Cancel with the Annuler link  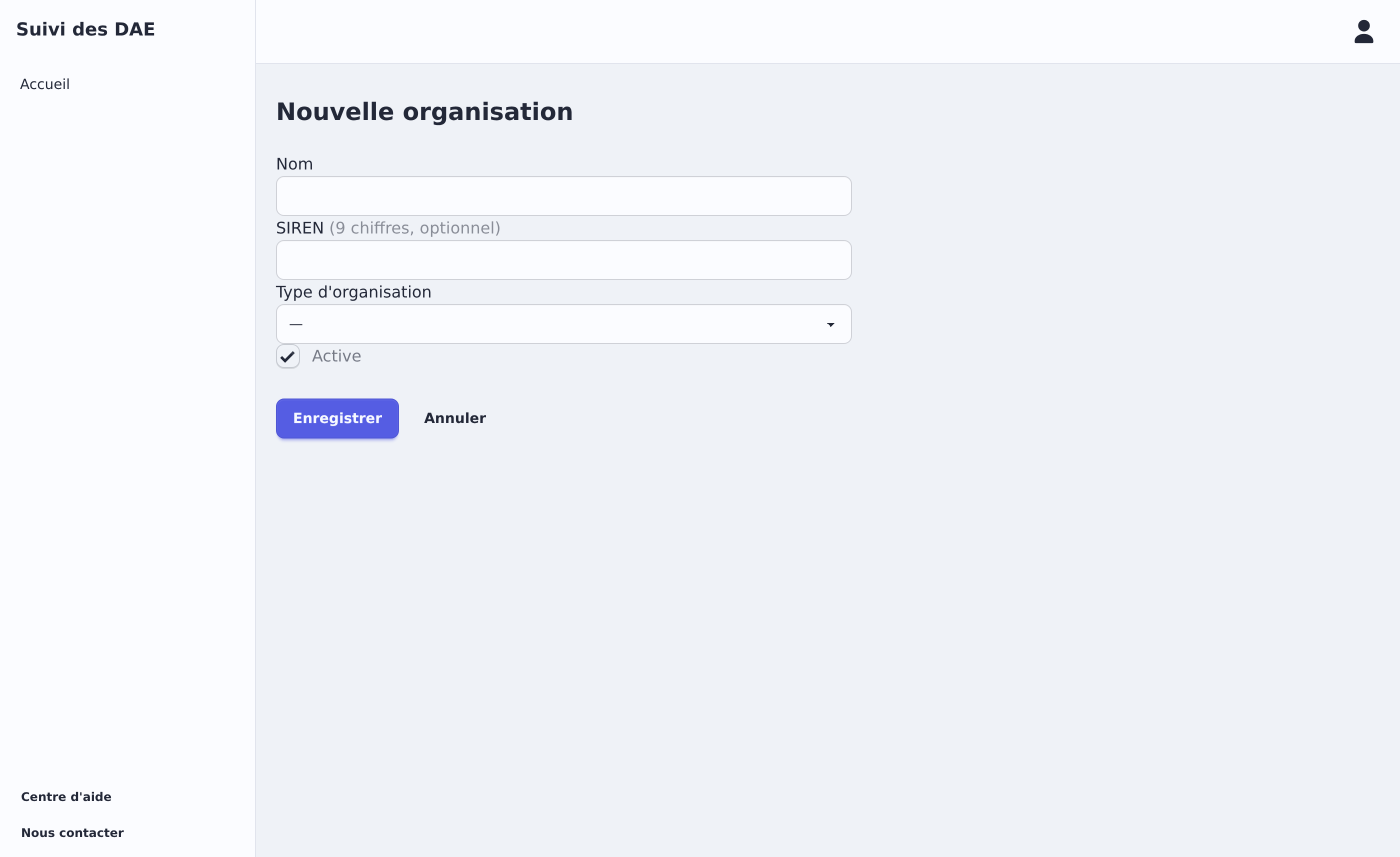[454, 418]
